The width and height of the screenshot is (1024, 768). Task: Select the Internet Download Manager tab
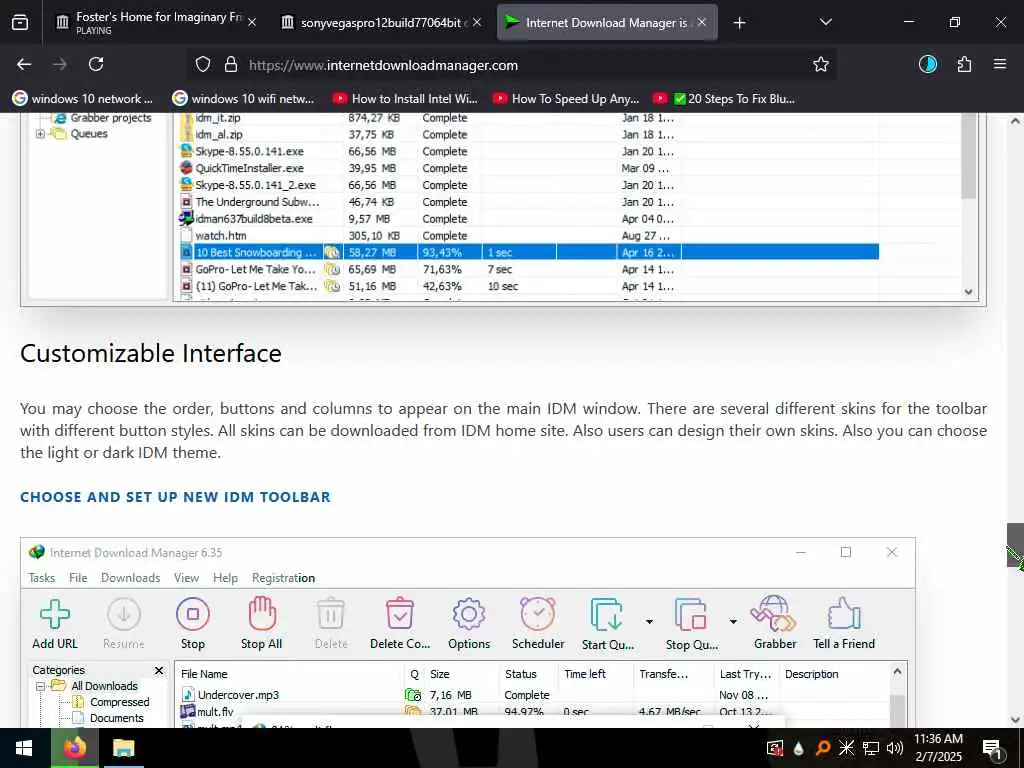pos(607,22)
